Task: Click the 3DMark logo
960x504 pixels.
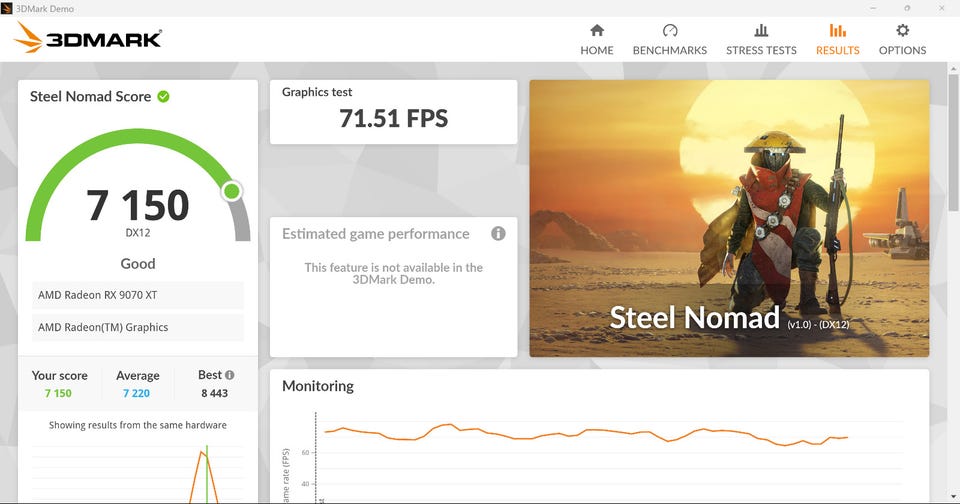Action: point(88,38)
